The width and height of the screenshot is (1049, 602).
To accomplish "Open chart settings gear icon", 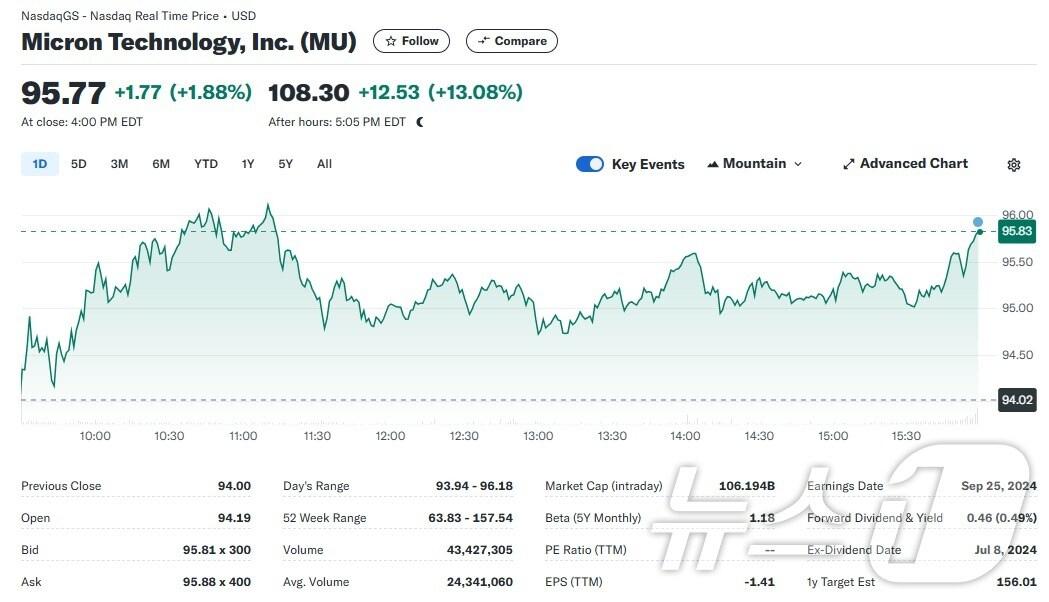I will (1013, 165).
